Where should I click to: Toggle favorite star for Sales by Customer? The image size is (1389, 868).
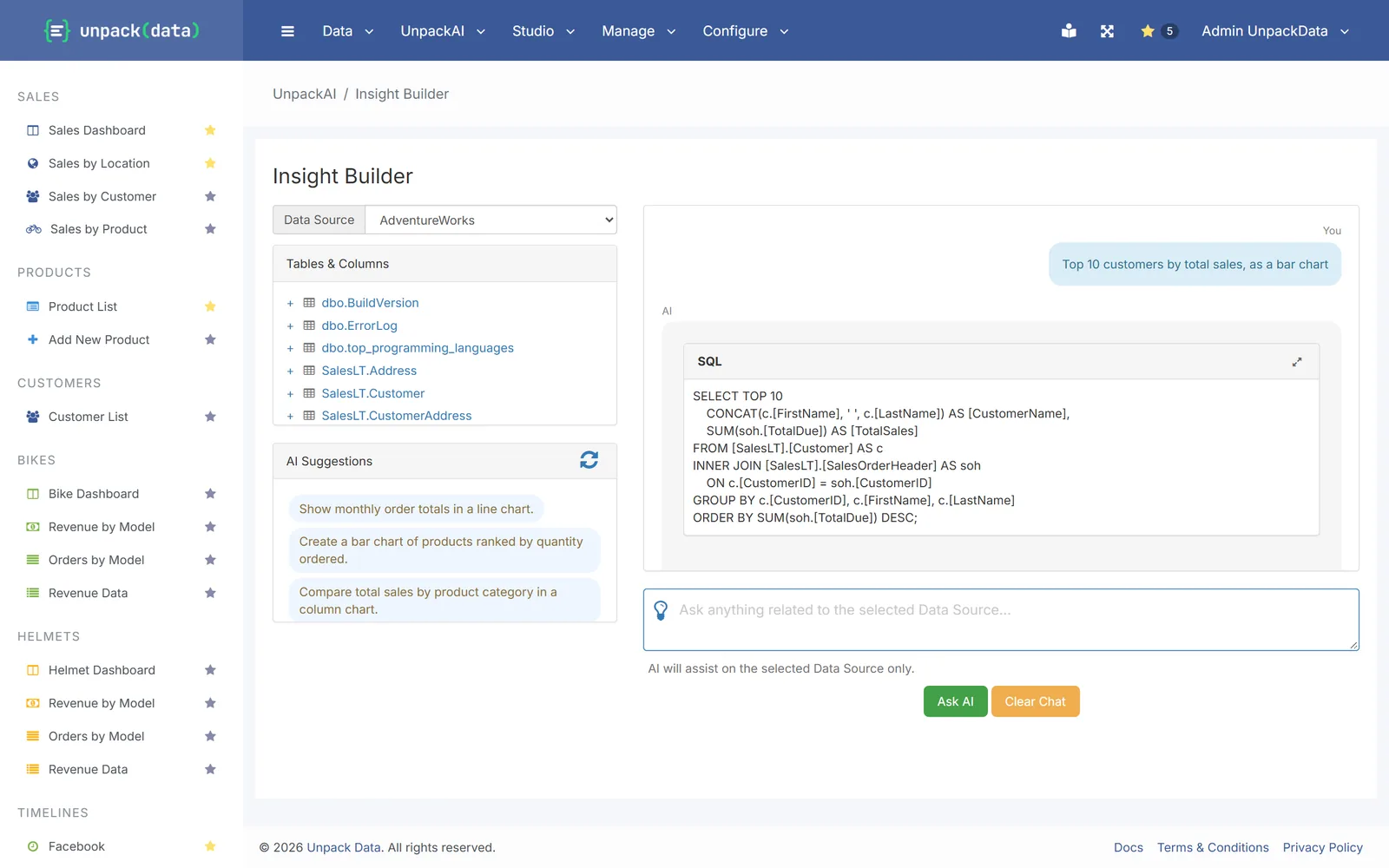(210, 196)
